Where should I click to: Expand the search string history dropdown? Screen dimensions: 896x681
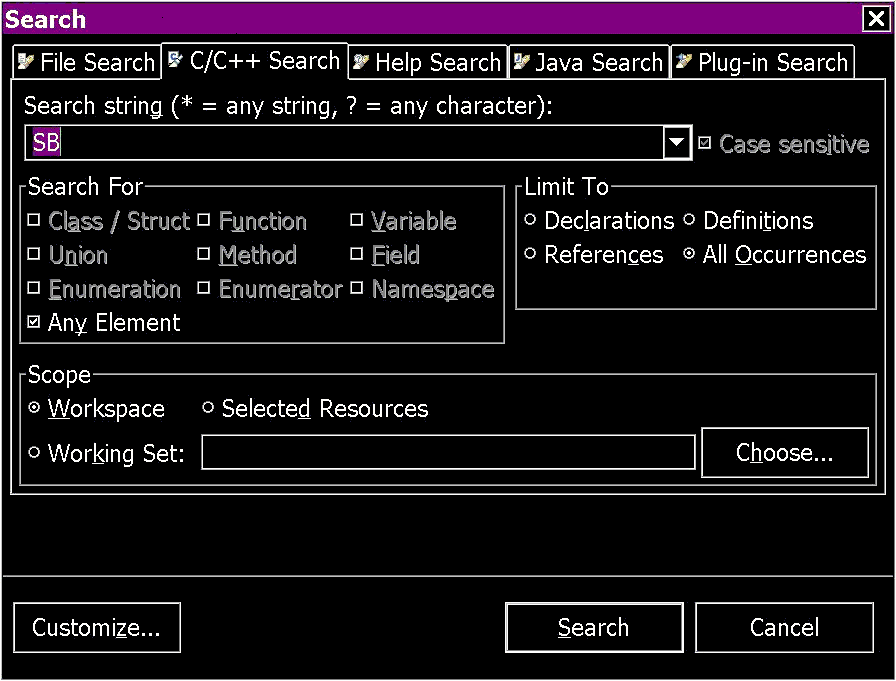pyautogui.click(x=677, y=142)
